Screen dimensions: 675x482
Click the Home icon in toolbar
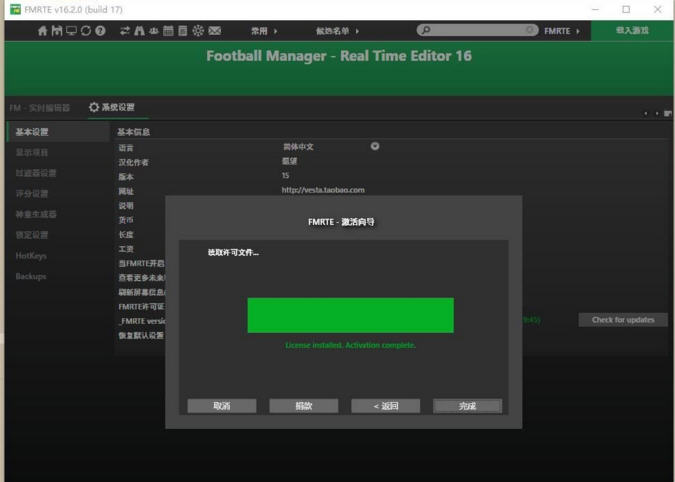(x=42, y=31)
